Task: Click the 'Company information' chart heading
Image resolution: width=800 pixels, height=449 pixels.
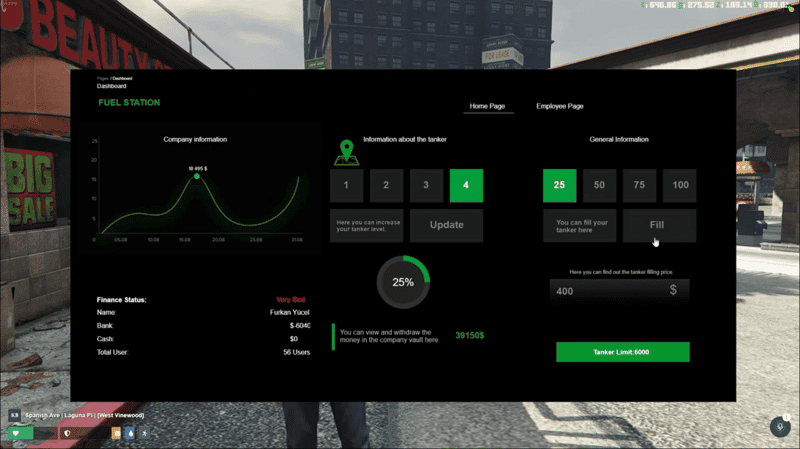Action: [x=195, y=139]
